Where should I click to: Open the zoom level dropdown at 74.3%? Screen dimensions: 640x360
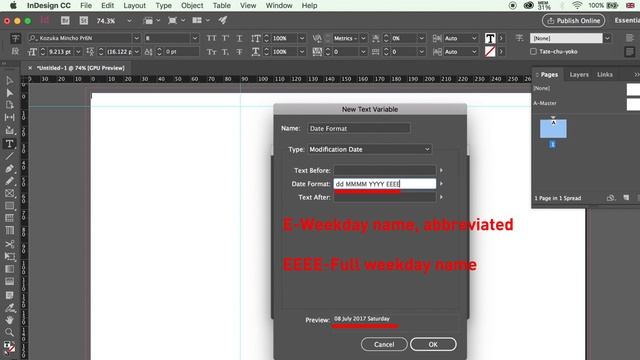(129, 20)
